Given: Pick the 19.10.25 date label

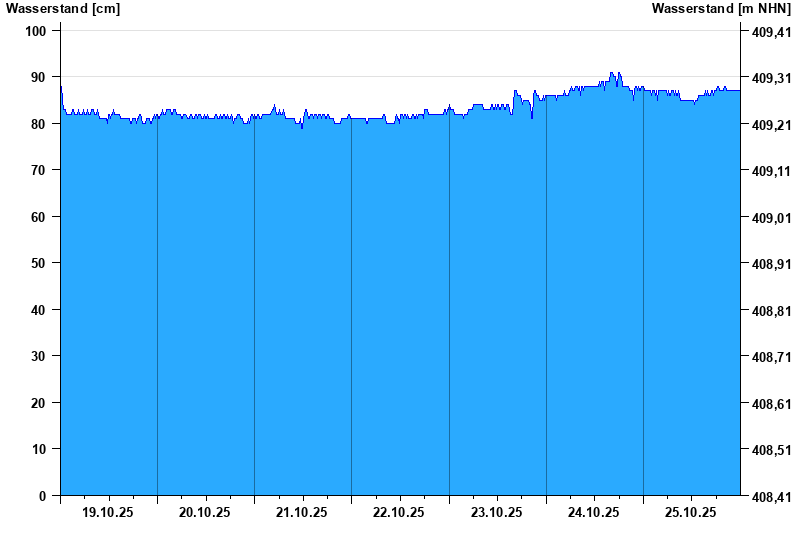Looking at the screenshot, I should pyautogui.click(x=108, y=512).
